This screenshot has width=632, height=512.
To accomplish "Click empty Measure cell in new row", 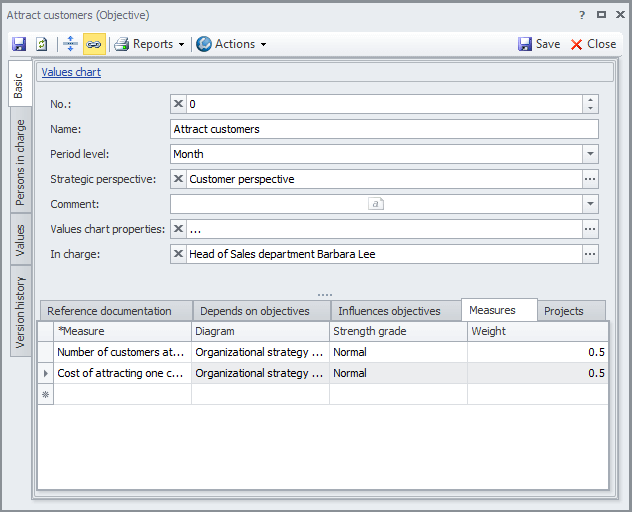I will (x=123, y=394).
